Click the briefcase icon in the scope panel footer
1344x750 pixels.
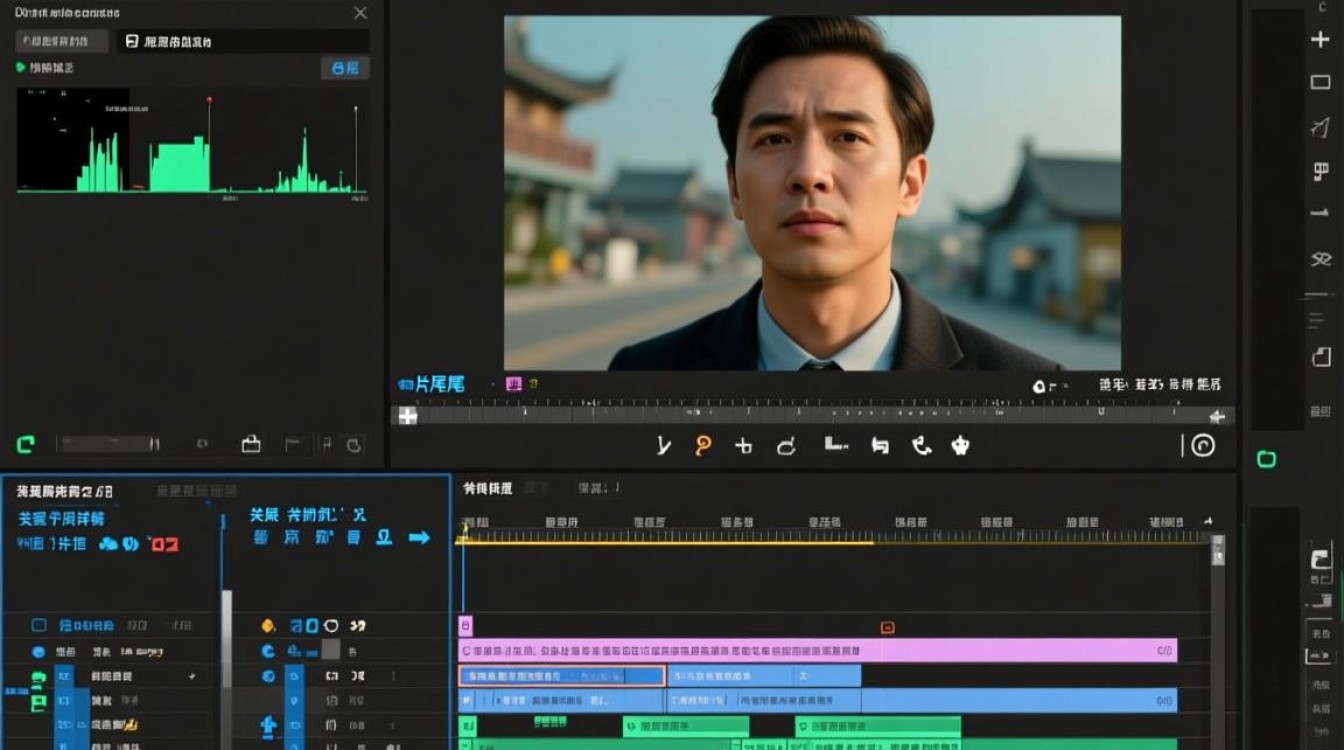tap(251, 444)
